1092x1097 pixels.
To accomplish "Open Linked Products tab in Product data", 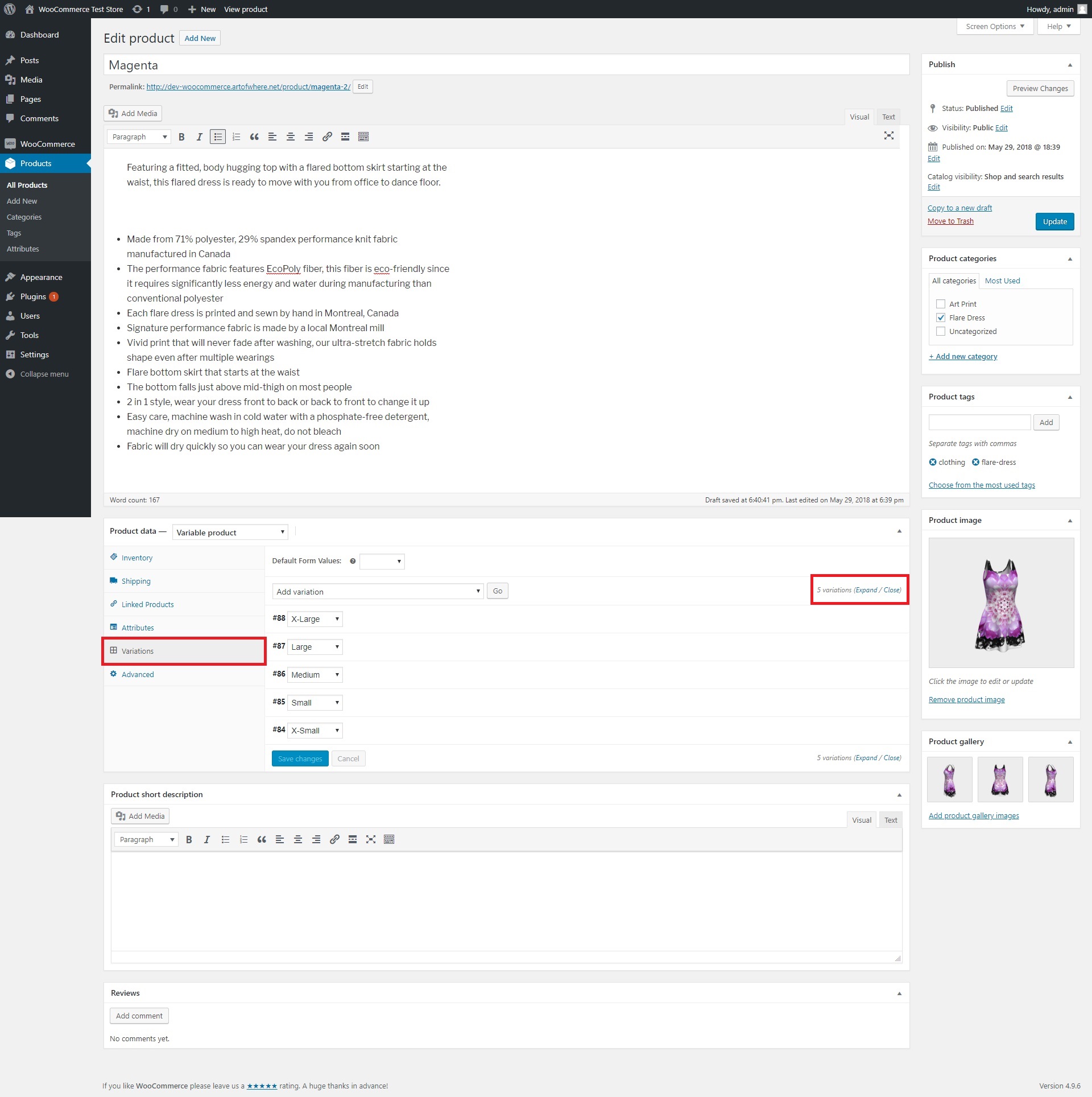I will tap(184, 604).
